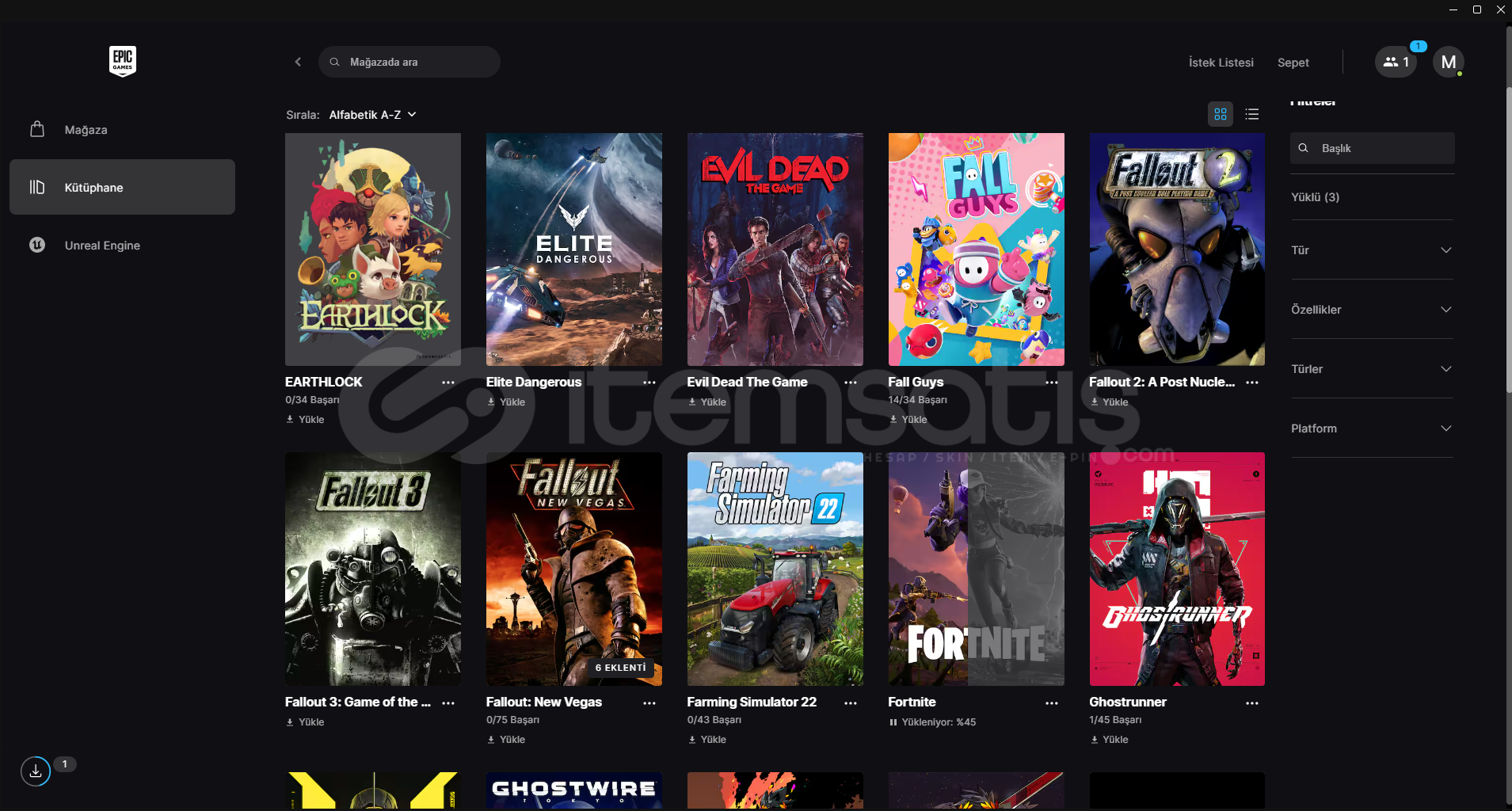Open Fall Guys options menu

pyautogui.click(x=1052, y=383)
